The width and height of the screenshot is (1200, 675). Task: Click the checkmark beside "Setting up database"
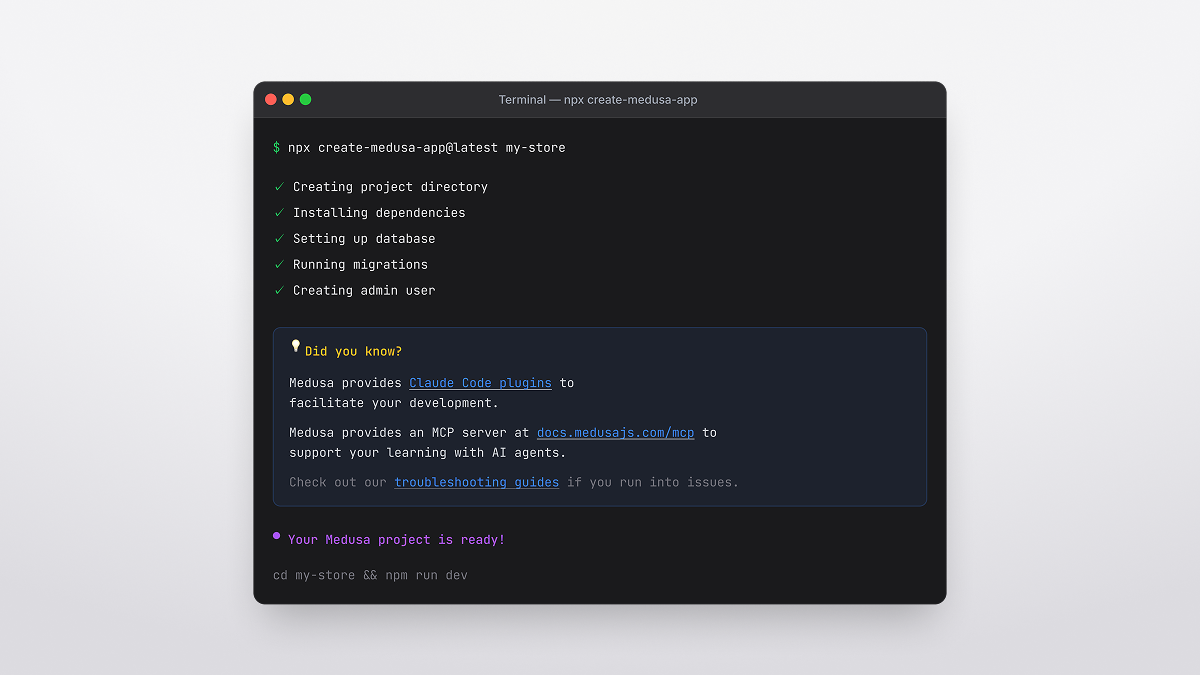tap(280, 239)
